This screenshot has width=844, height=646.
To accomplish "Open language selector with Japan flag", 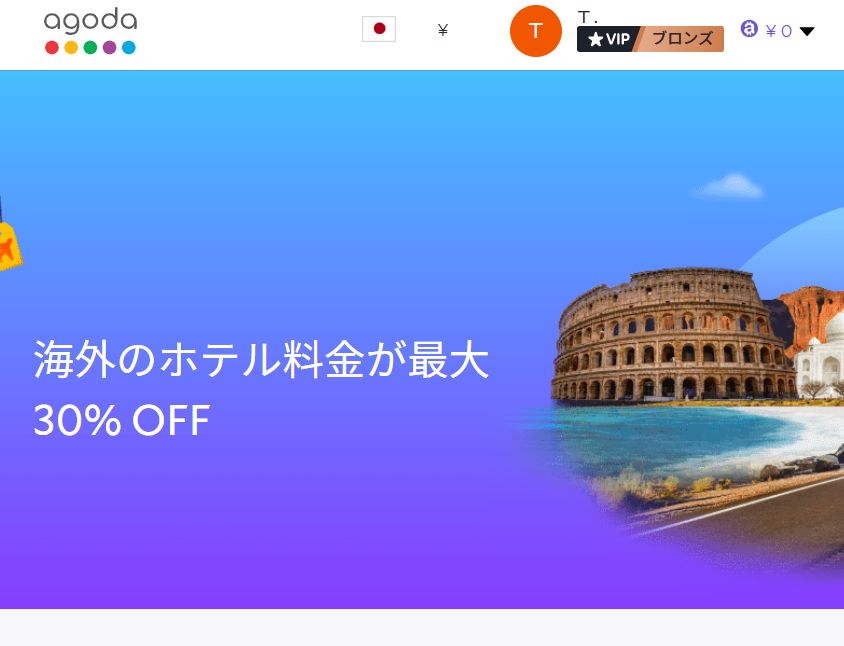I will pos(379,29).
